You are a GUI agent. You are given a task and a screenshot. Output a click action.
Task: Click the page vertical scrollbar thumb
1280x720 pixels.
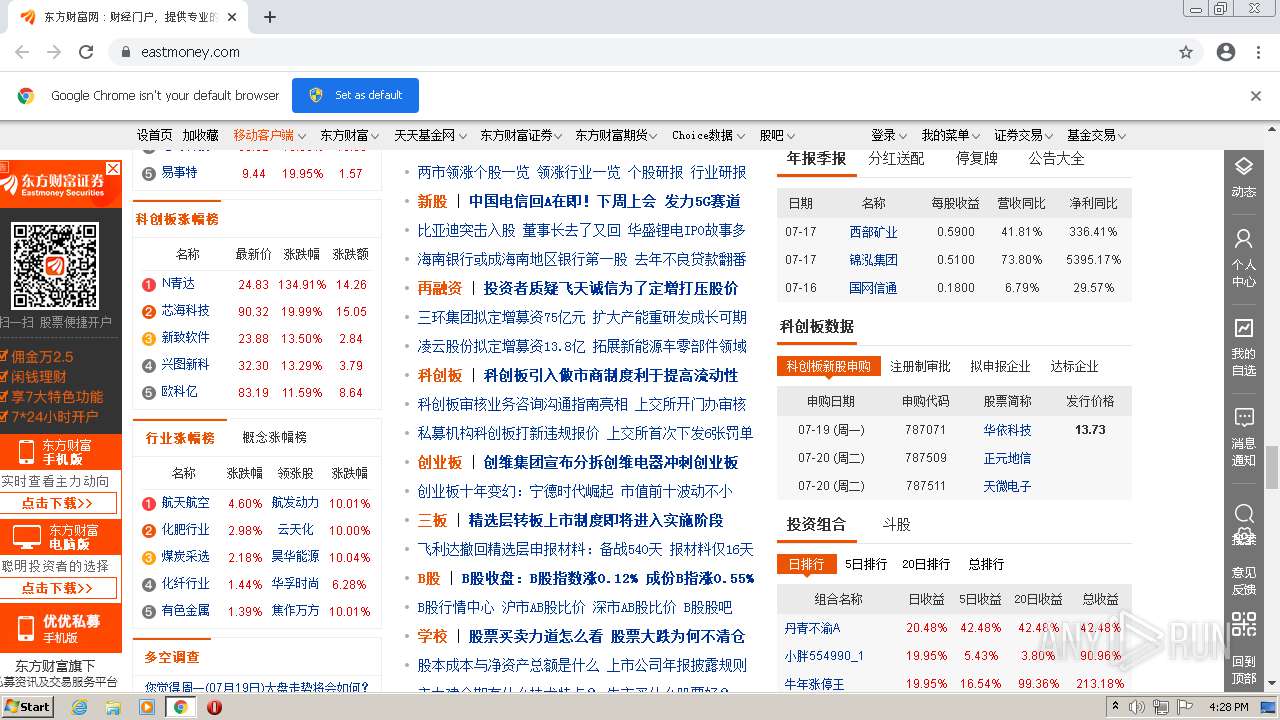pyautogui.click(x=1271, y=467)
